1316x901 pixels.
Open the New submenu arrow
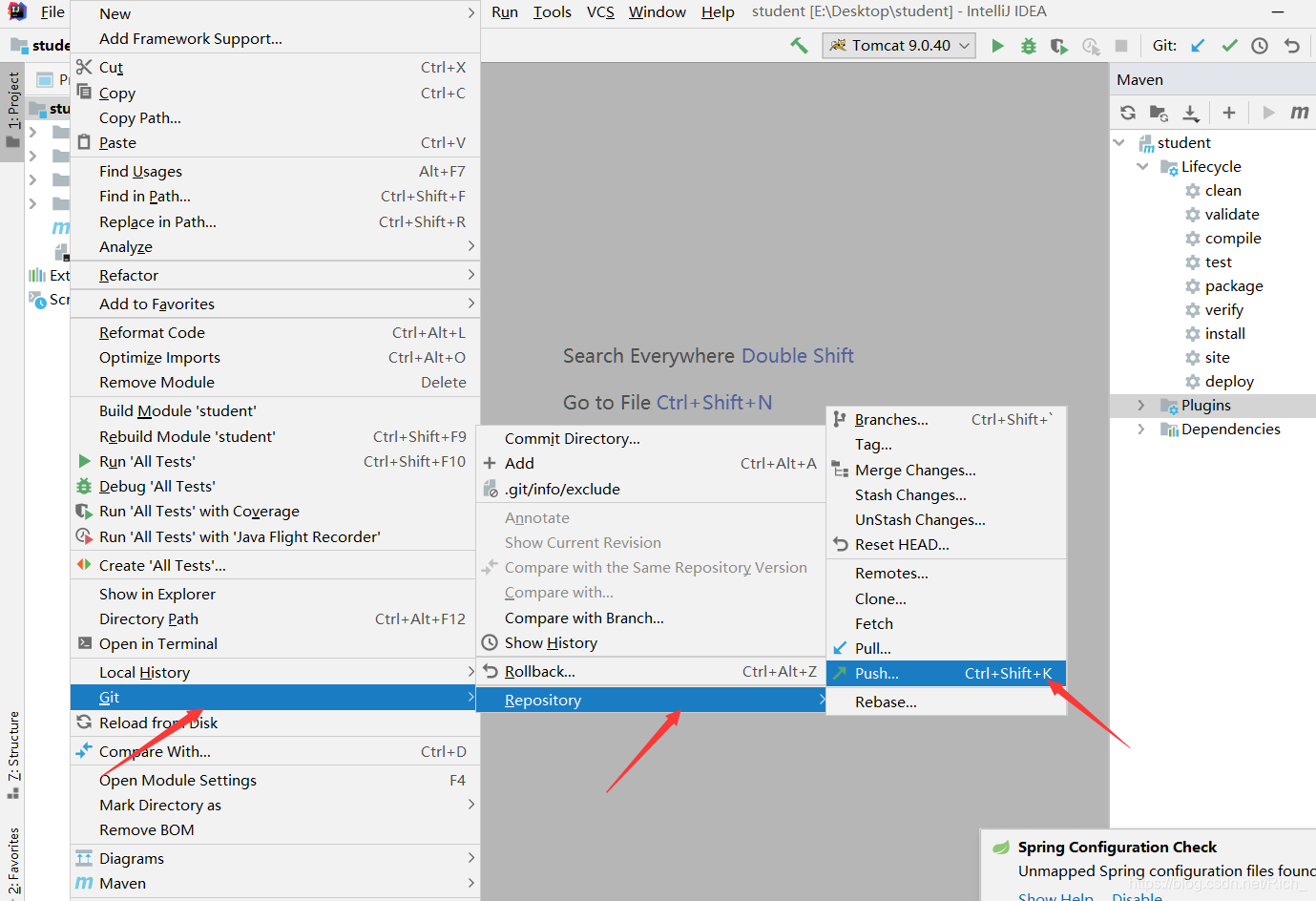coord(470,13)
